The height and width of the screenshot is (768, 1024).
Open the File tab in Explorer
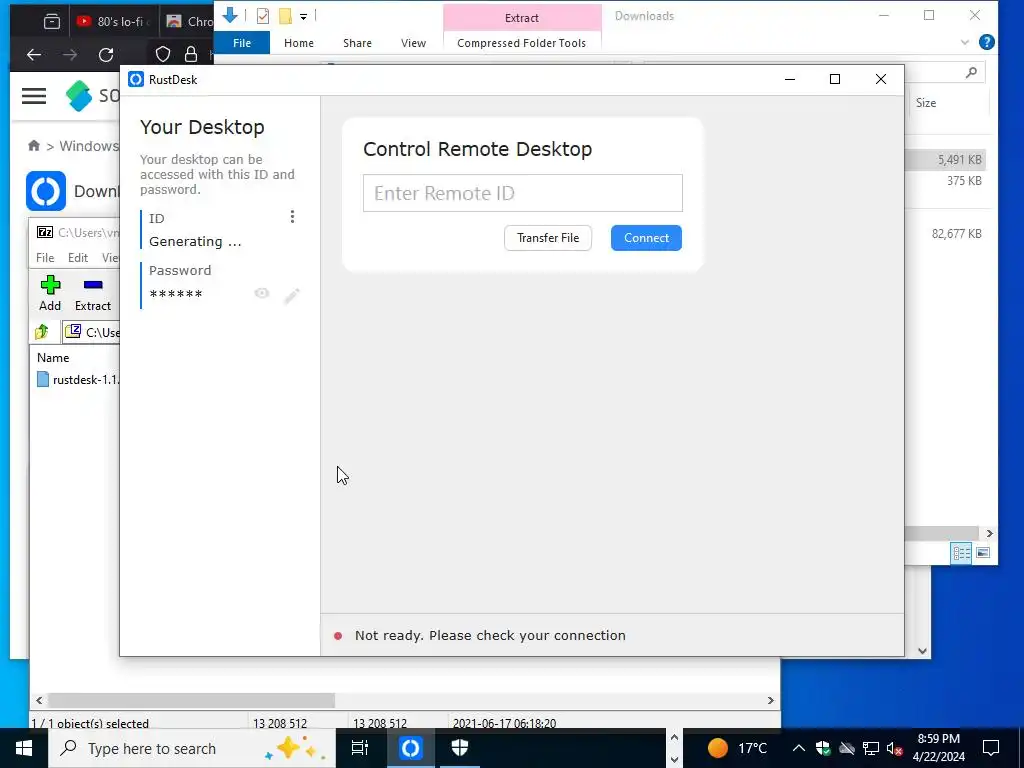[x=242, y=43]
